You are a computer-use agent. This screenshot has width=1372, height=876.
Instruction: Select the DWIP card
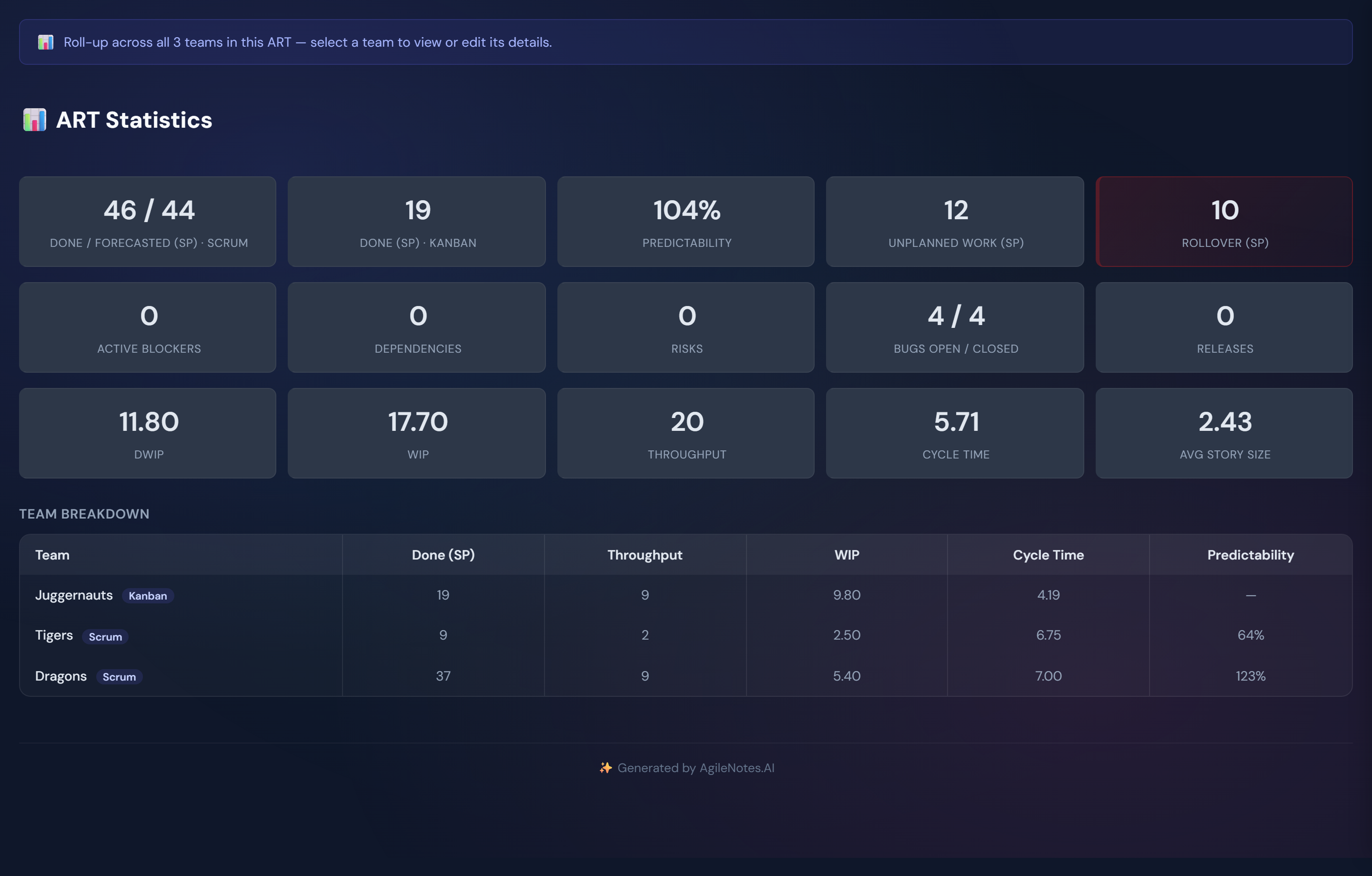[148, 433]
